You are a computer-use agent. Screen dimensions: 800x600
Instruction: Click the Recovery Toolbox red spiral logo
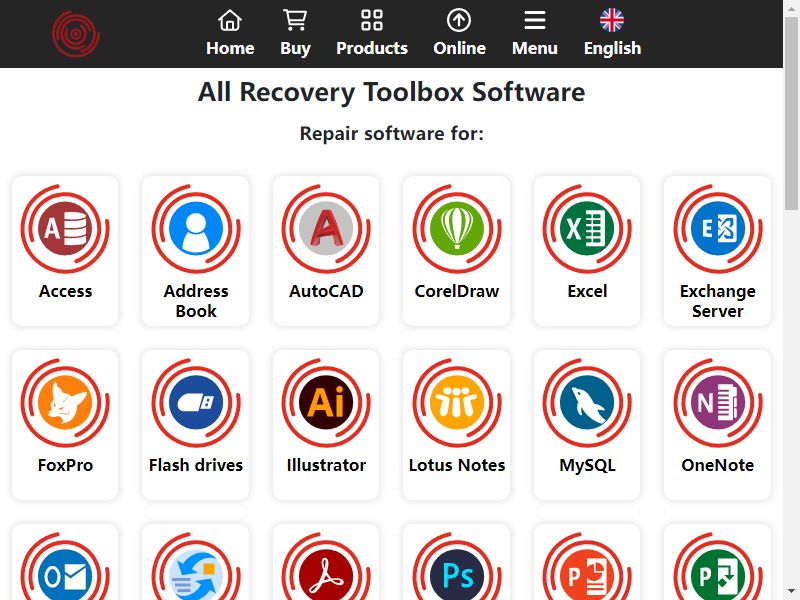point(76,34)
